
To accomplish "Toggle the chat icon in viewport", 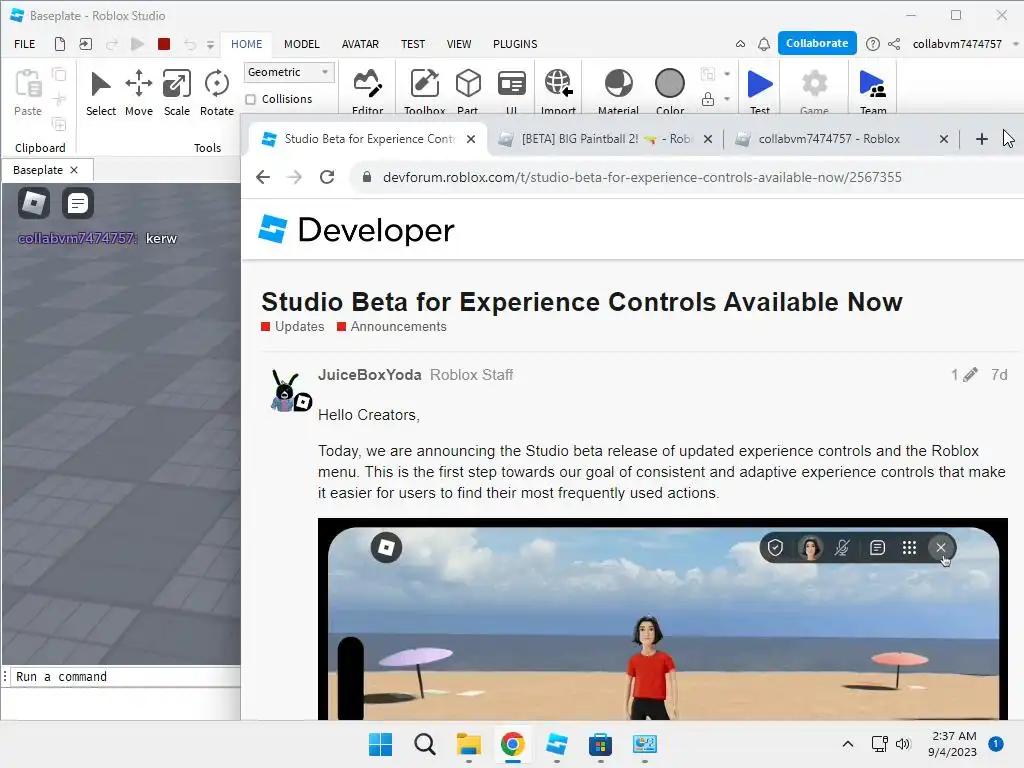I will 78,203.
